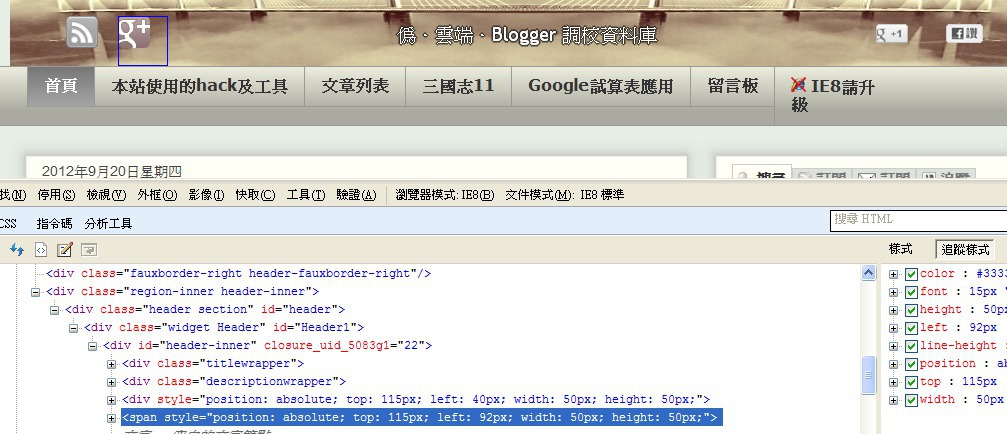Viewport: 1007px width, 434px height.
Task: Go to the 首頁 nav link
Action: (x=61, y=86)
